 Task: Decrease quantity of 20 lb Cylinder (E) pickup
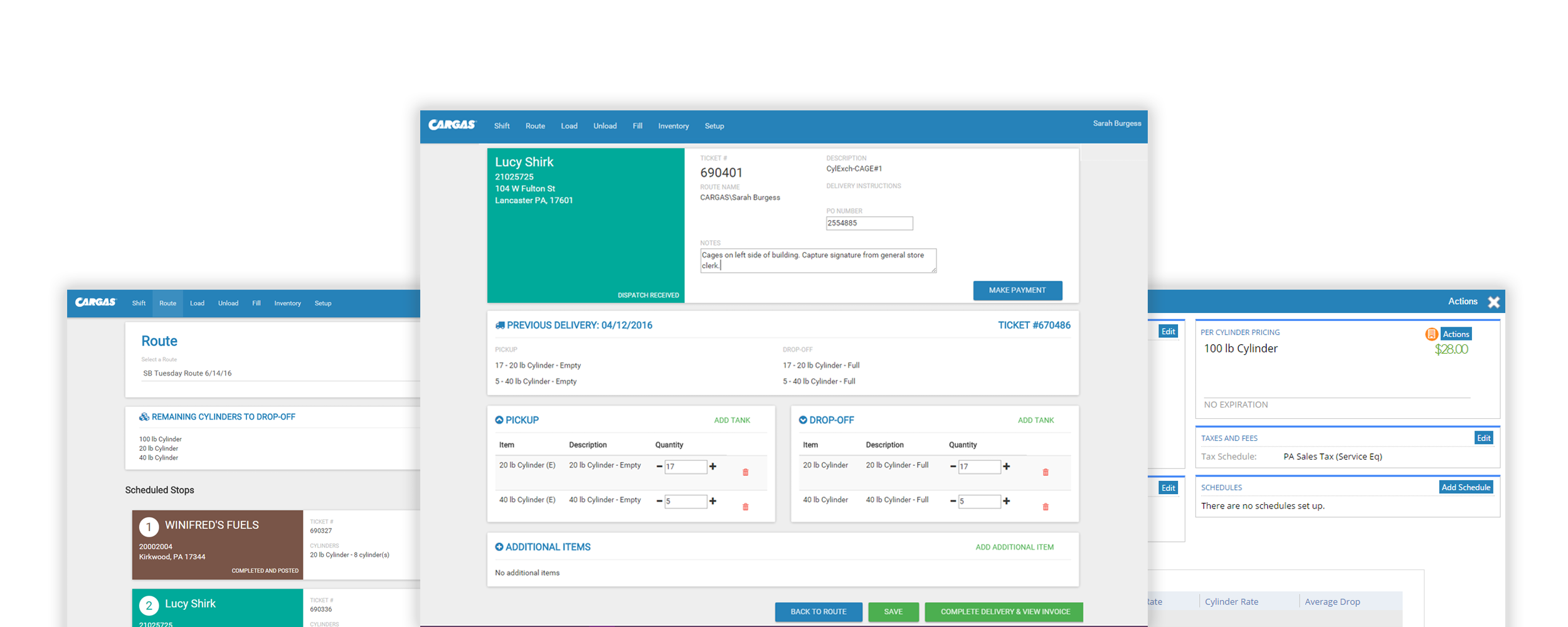pos(659,466)
